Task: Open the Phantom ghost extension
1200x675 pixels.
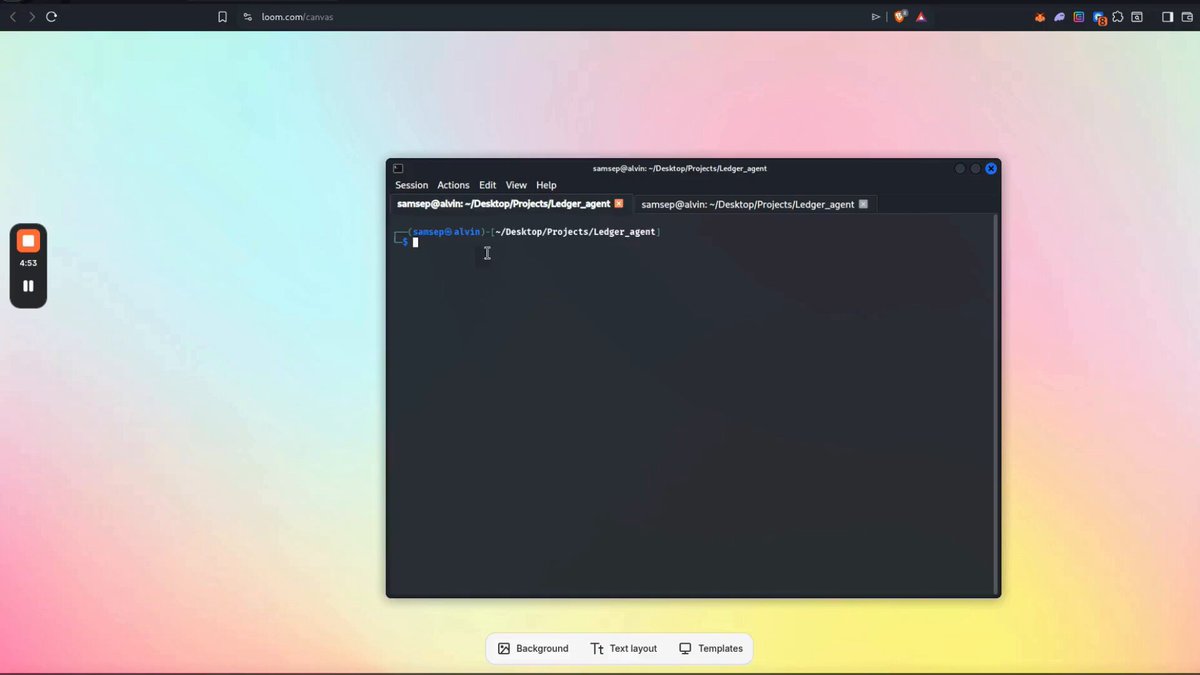Action: pos(1060,17)
